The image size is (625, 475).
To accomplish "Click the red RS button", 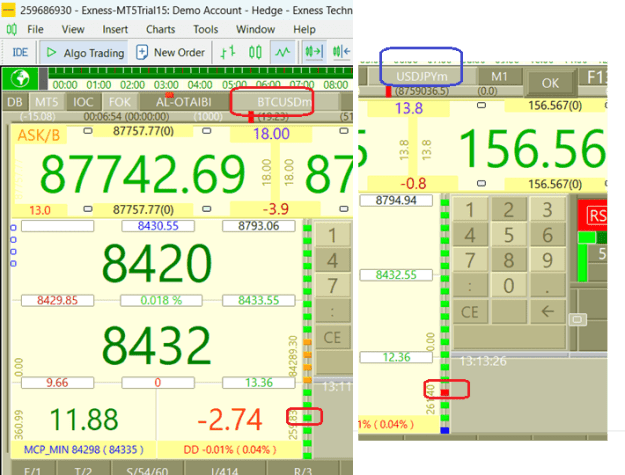I will point(595,215).
